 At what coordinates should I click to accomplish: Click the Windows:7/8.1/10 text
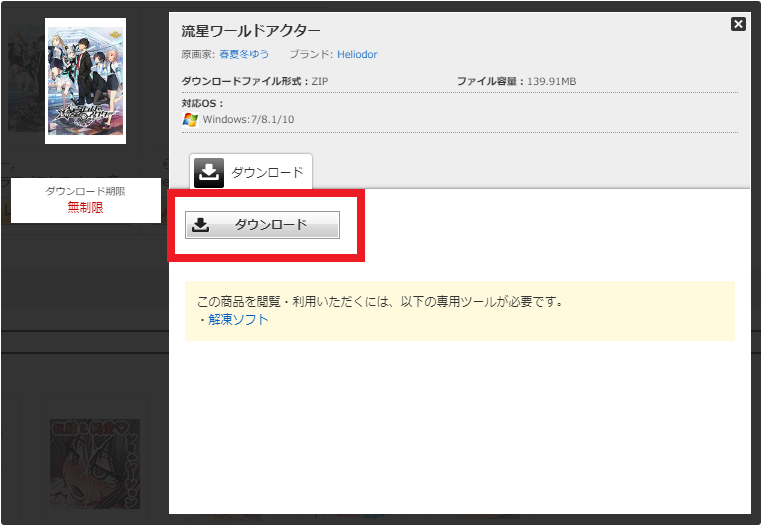pyautogui.click(x=248, y=120)
